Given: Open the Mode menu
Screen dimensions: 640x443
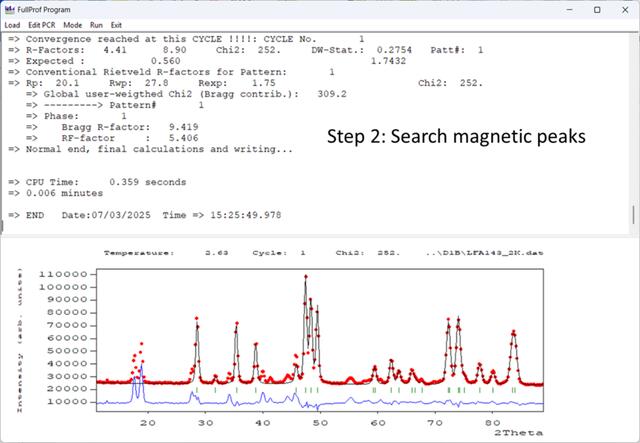Looking at the screenshot, I should [73, 25].
